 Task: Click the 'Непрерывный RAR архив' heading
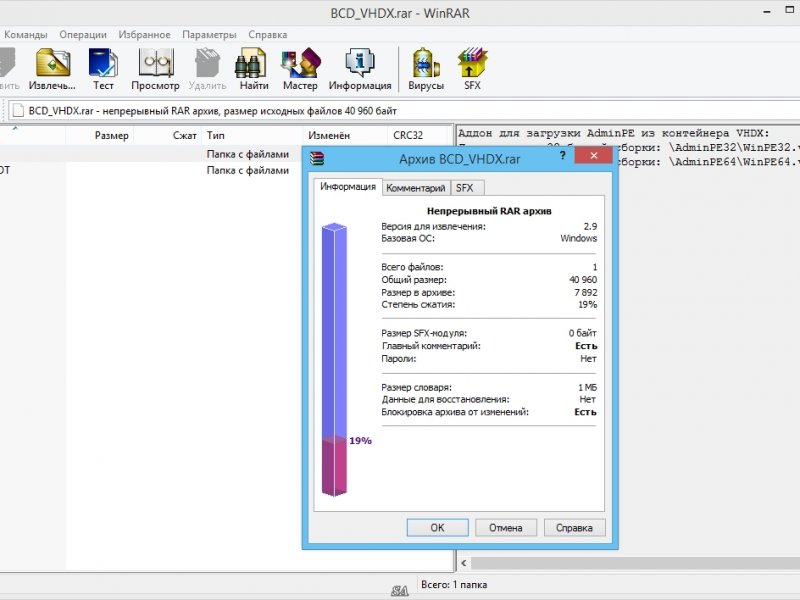(x=489, y=211)
